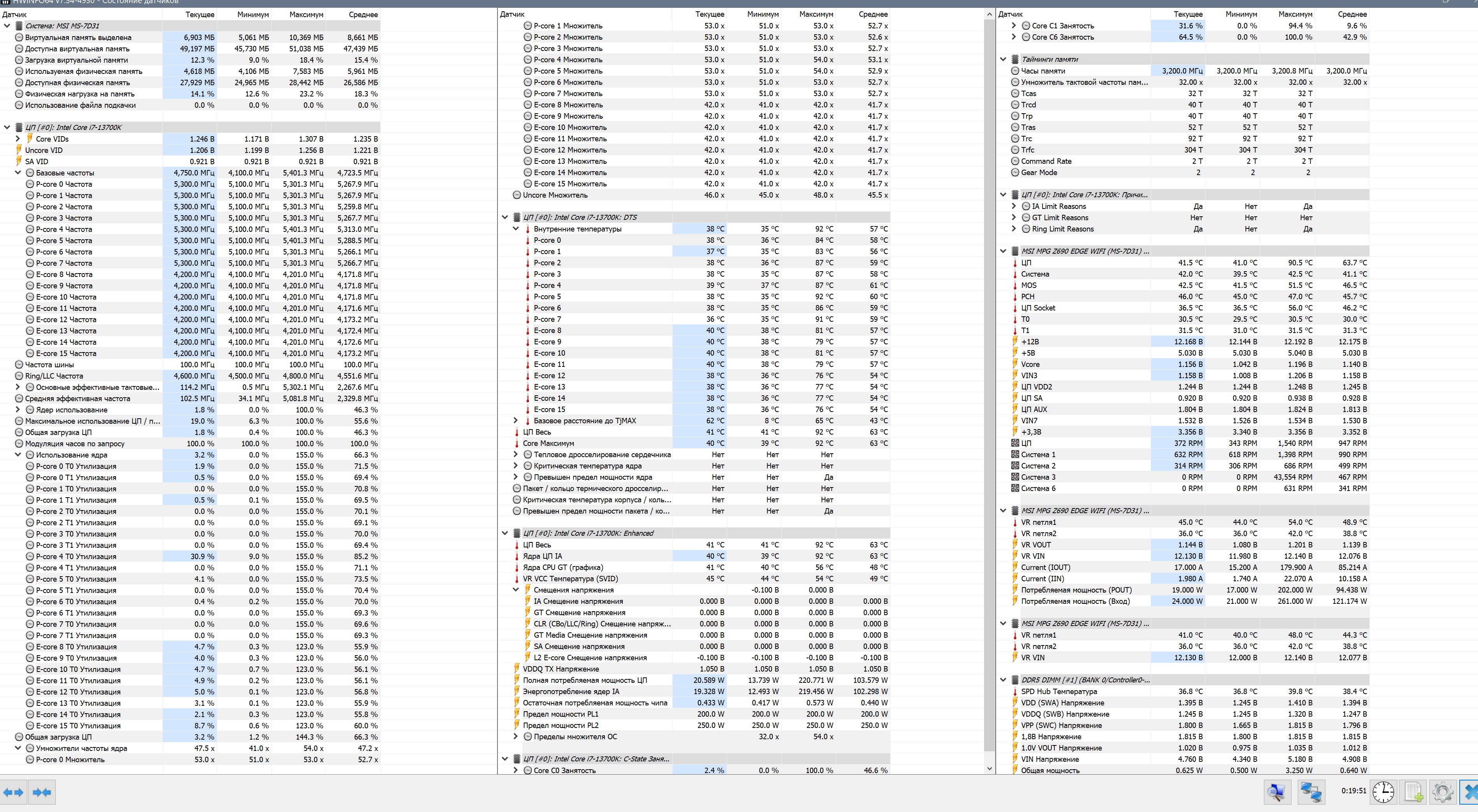
Task: Collapse the Внутренние температуры group
Action: pyautogui.click(x=516, y=229)
